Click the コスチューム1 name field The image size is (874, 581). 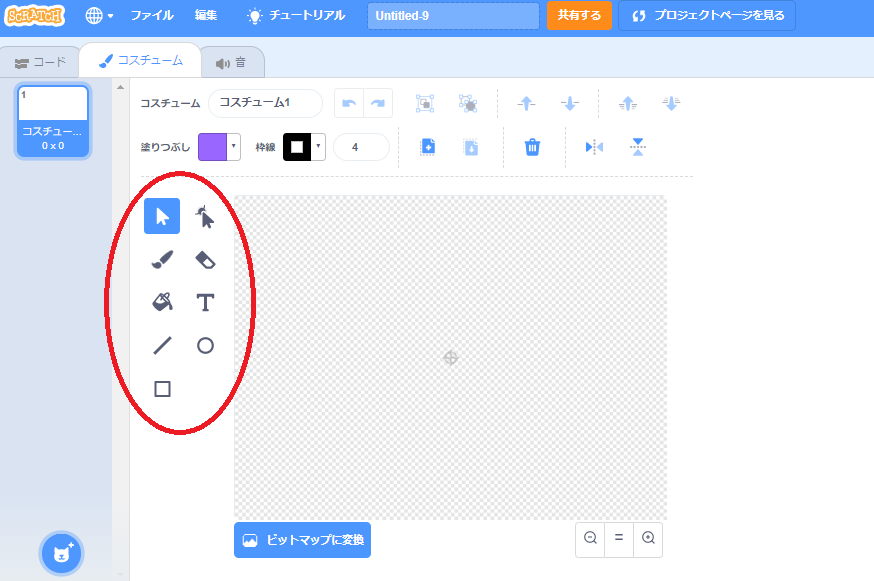(x=265, y=103)
